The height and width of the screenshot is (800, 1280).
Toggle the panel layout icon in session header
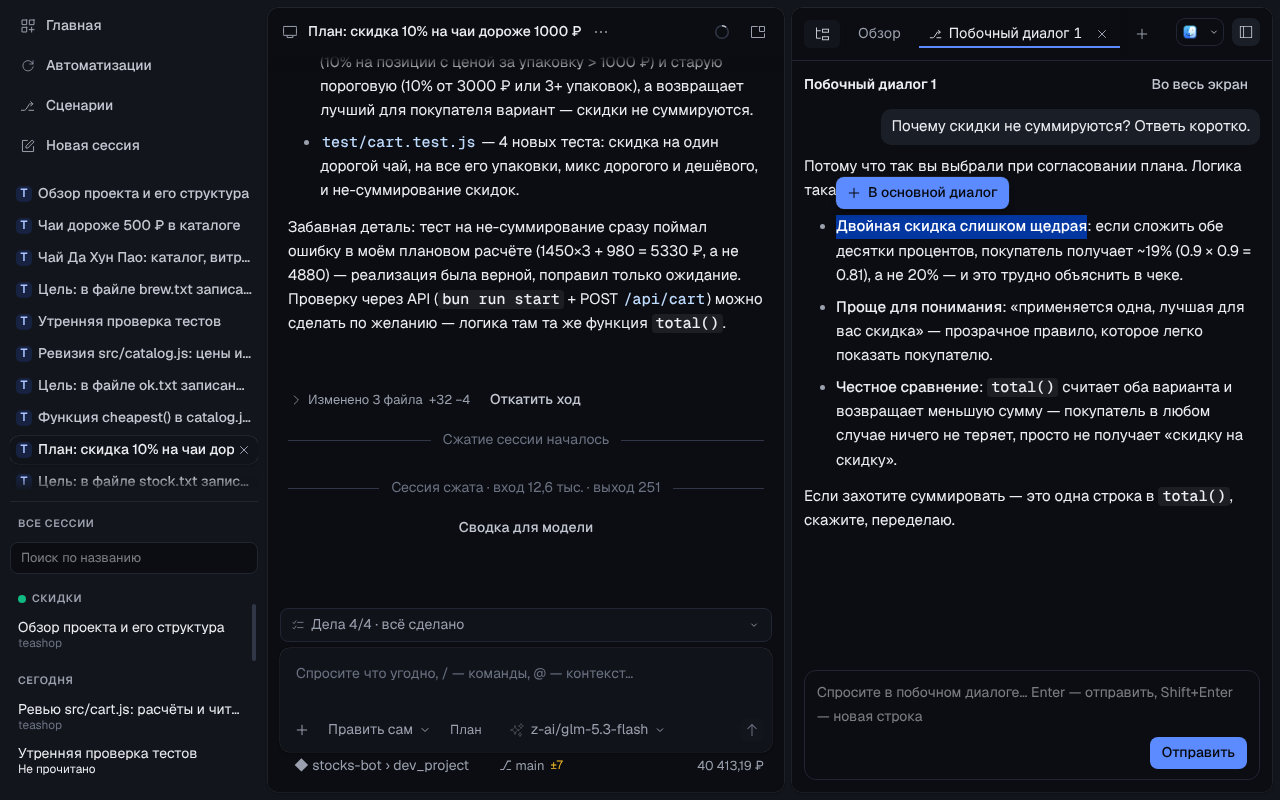pyautogui.click(x=758, y=32)
